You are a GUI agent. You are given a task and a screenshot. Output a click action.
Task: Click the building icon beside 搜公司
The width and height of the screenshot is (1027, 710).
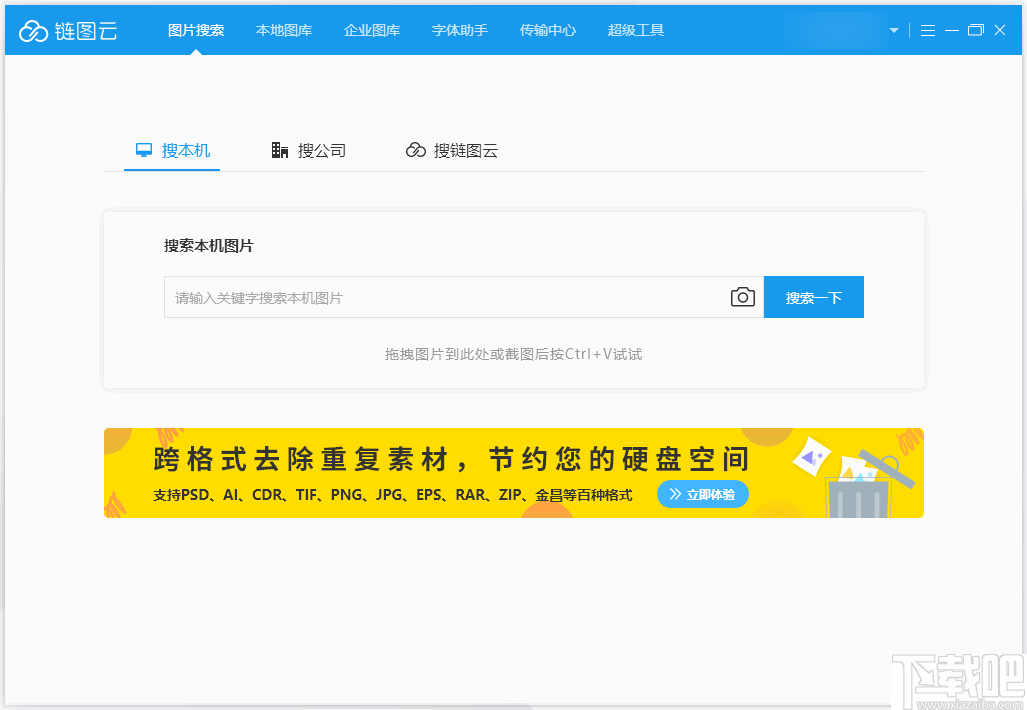[x=280, y=149]
